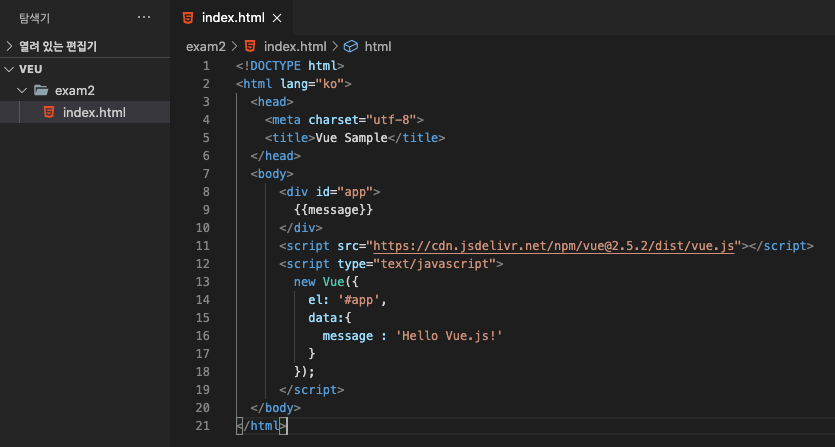Viewport: 835px width, 447px height.
Task: Close the index.html editor tab
Action: click(277, 18)
